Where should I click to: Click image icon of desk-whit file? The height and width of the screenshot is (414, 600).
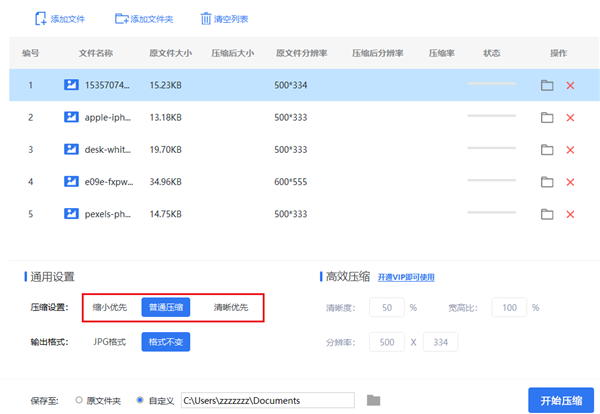click(x=71, y=149)
